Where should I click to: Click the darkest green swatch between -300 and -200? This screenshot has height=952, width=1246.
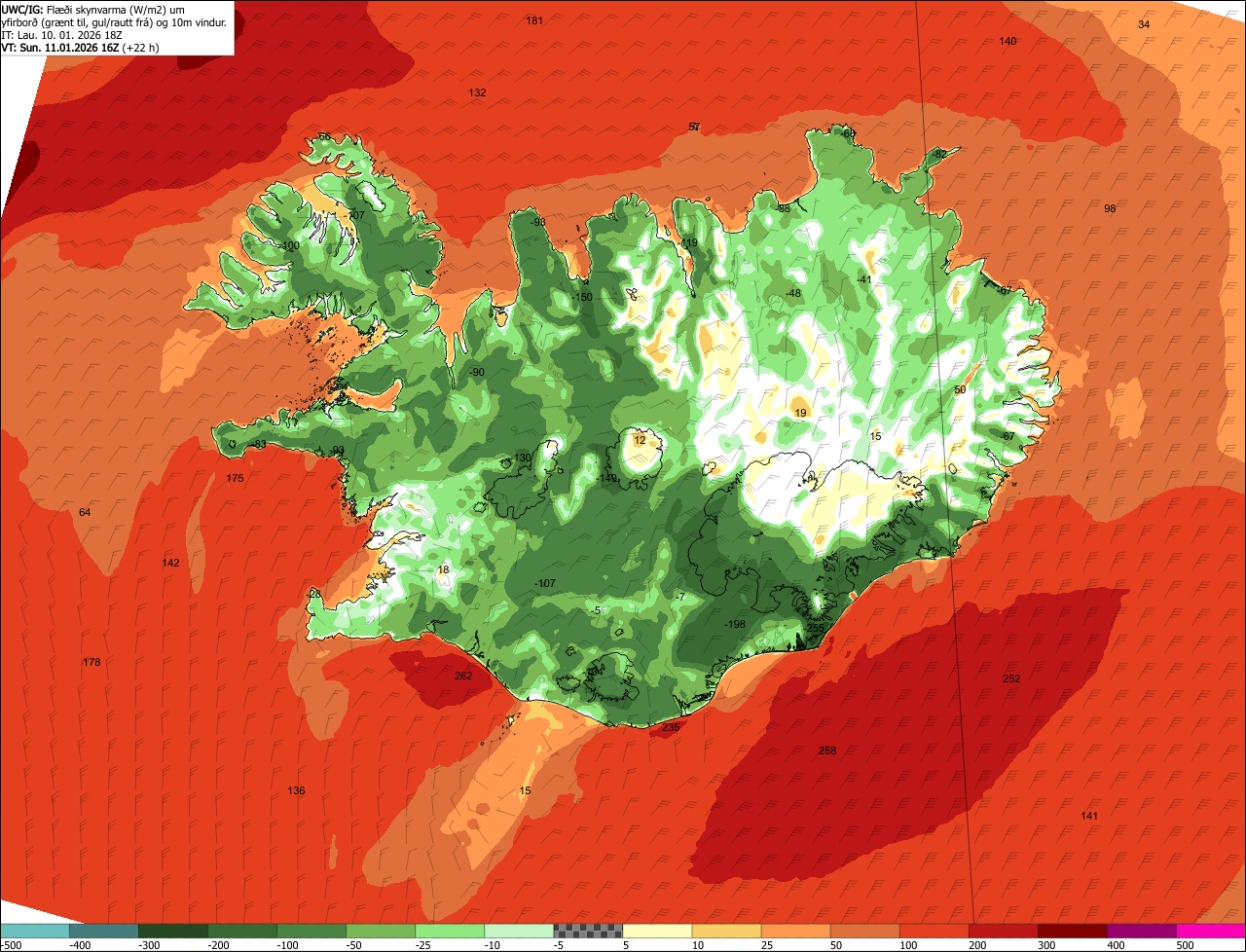pos(172,931)
